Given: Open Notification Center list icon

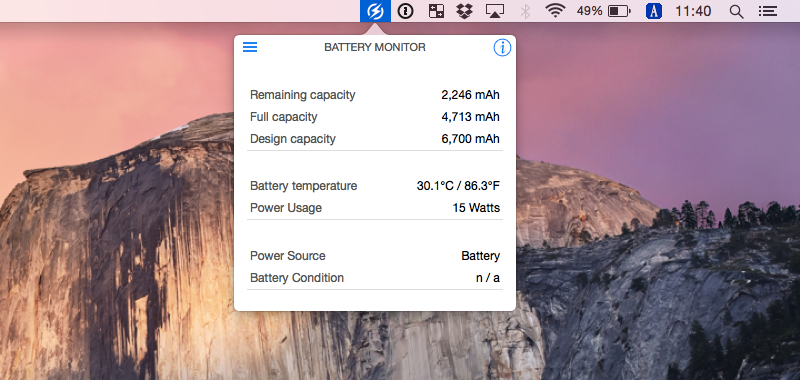Looking at the screenshot, I should (x=768, y=11).
